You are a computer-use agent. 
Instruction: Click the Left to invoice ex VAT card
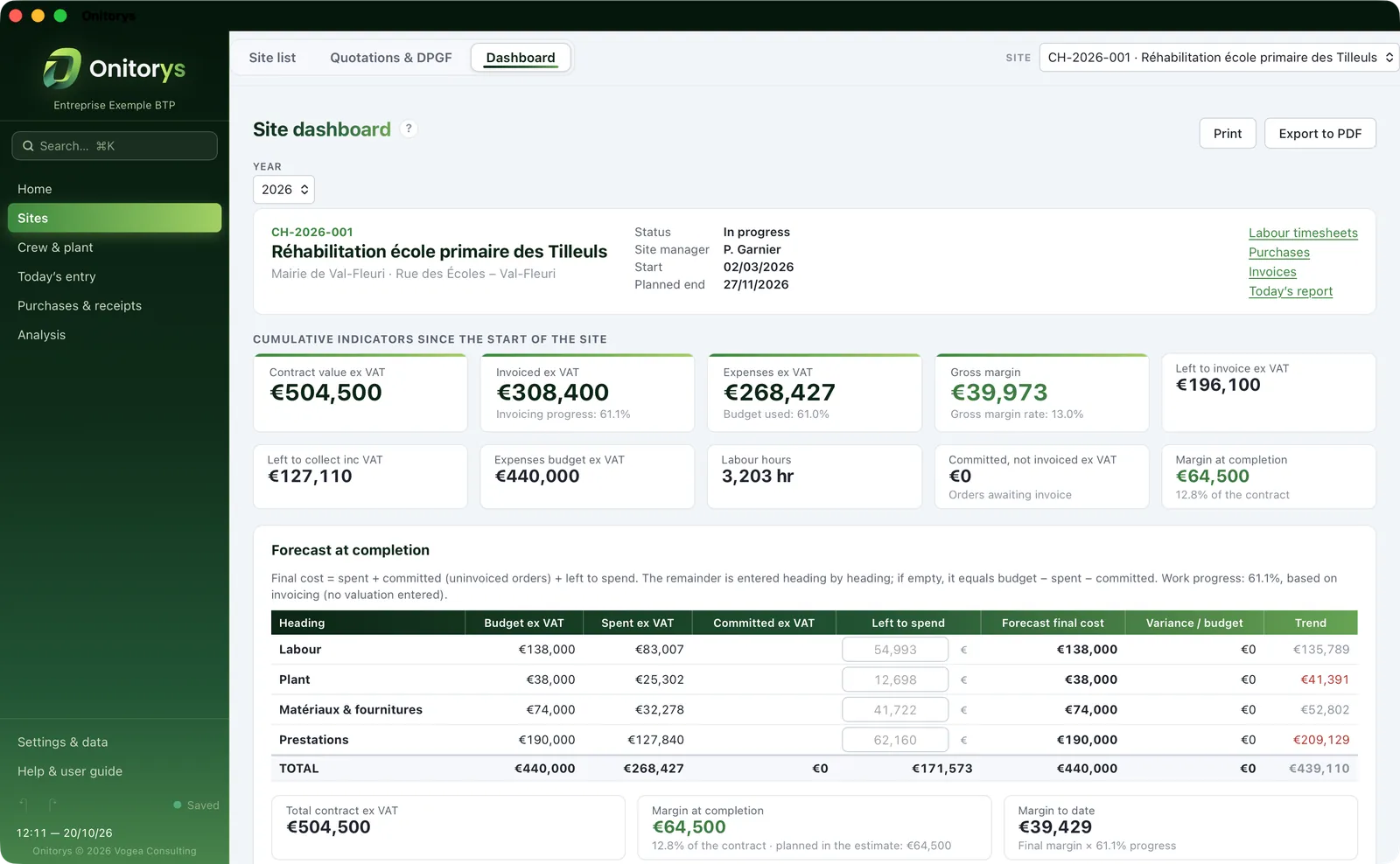[1269, 393]
